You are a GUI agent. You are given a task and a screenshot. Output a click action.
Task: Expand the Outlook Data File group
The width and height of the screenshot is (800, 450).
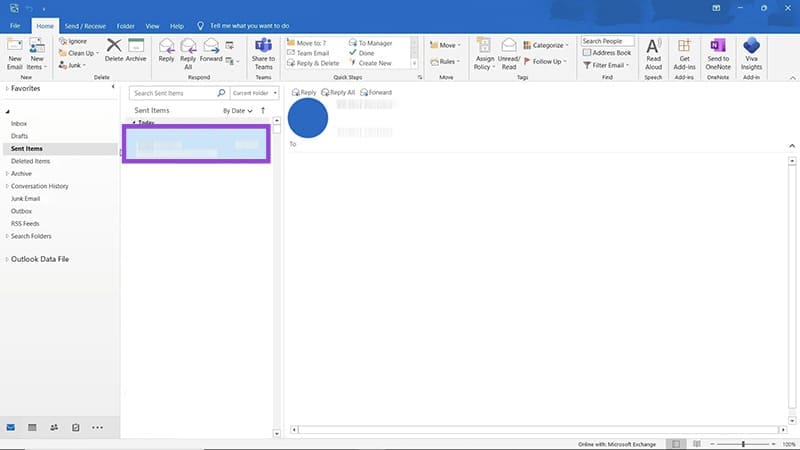point(7,259)
